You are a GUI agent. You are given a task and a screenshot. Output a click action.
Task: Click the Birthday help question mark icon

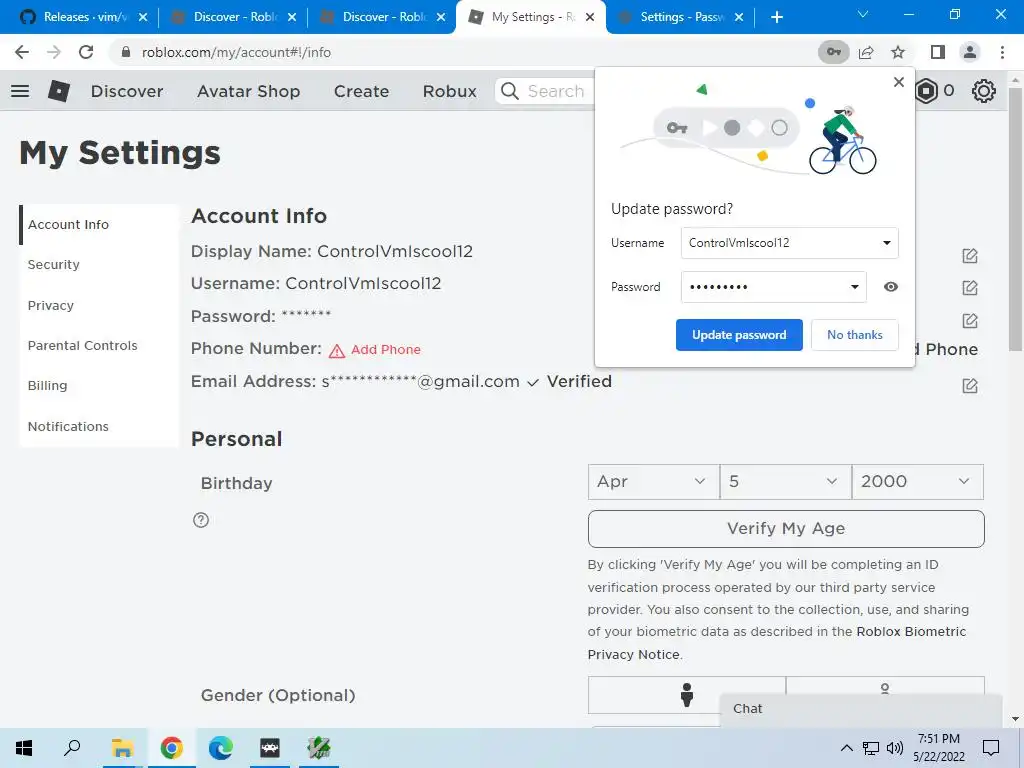(x=201, y=520)
